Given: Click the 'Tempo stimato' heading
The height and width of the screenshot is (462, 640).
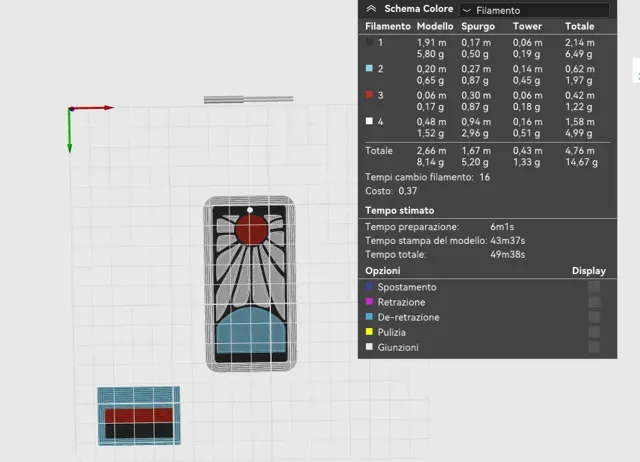Looking at the screenshot, I should pos(400,211).
